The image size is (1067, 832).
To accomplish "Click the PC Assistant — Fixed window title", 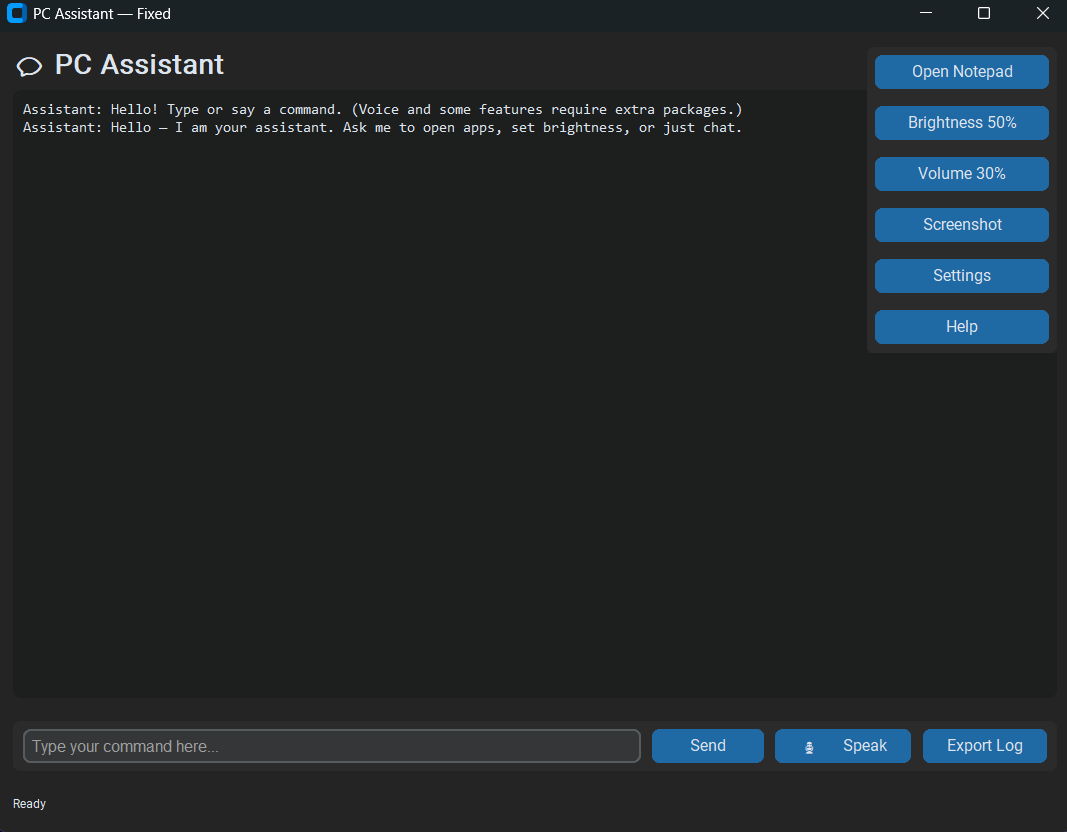I will [101, 14].
